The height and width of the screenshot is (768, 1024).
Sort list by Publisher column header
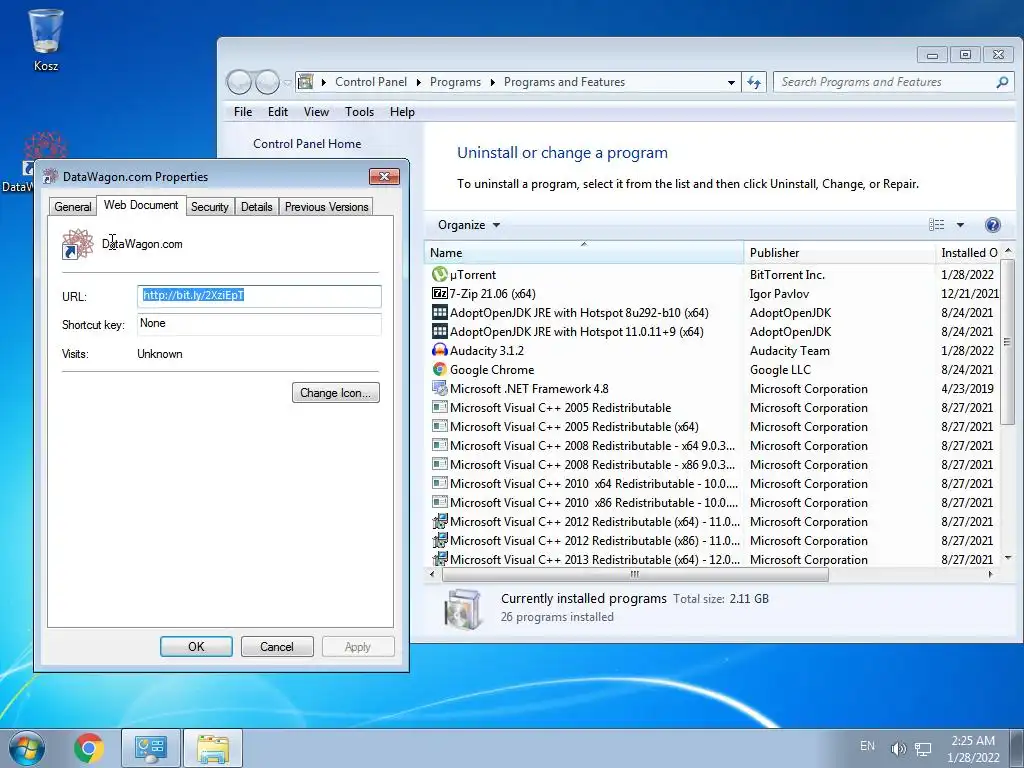839,253
